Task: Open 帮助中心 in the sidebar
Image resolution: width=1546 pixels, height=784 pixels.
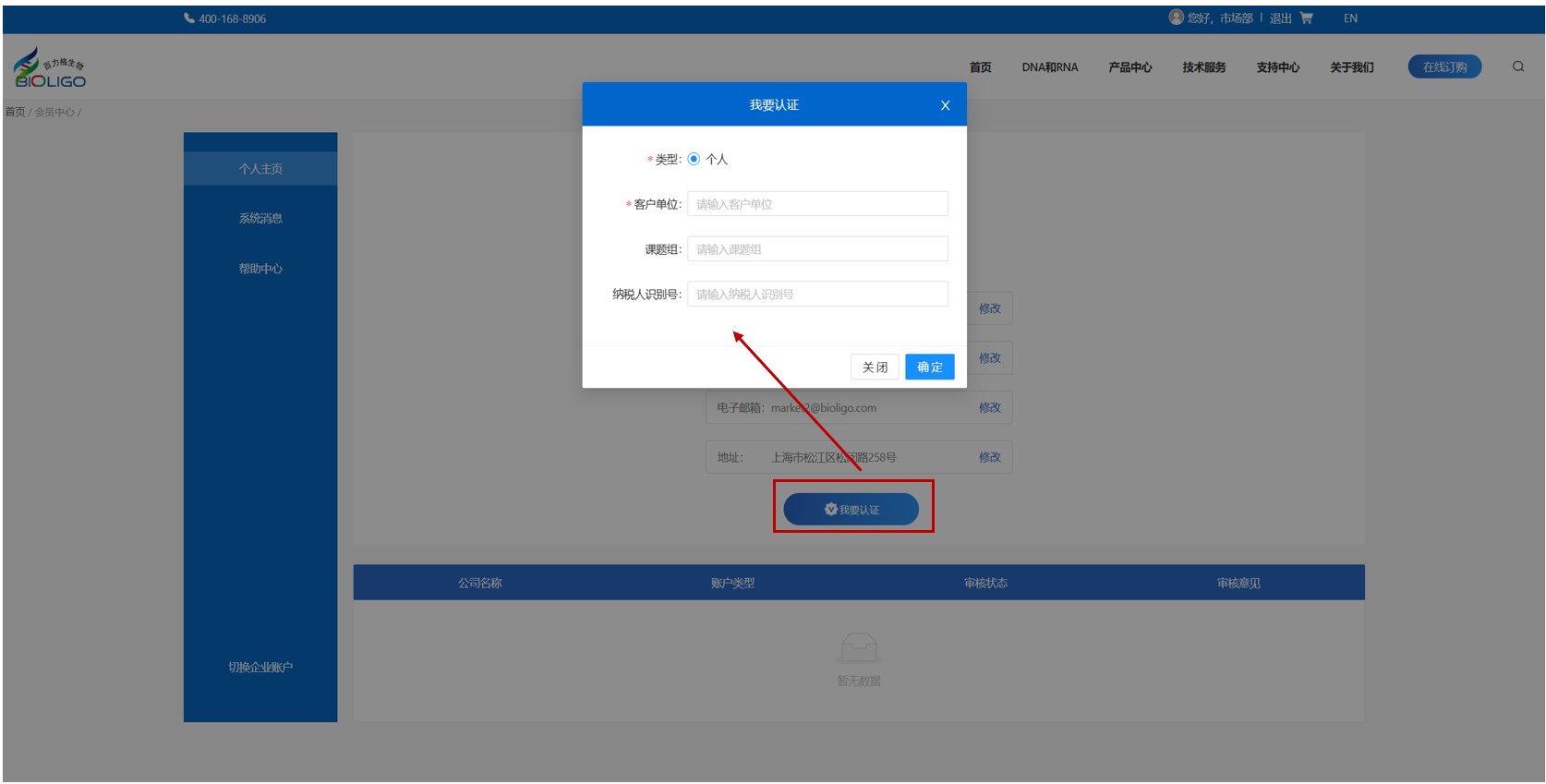Action: point(260,269)
